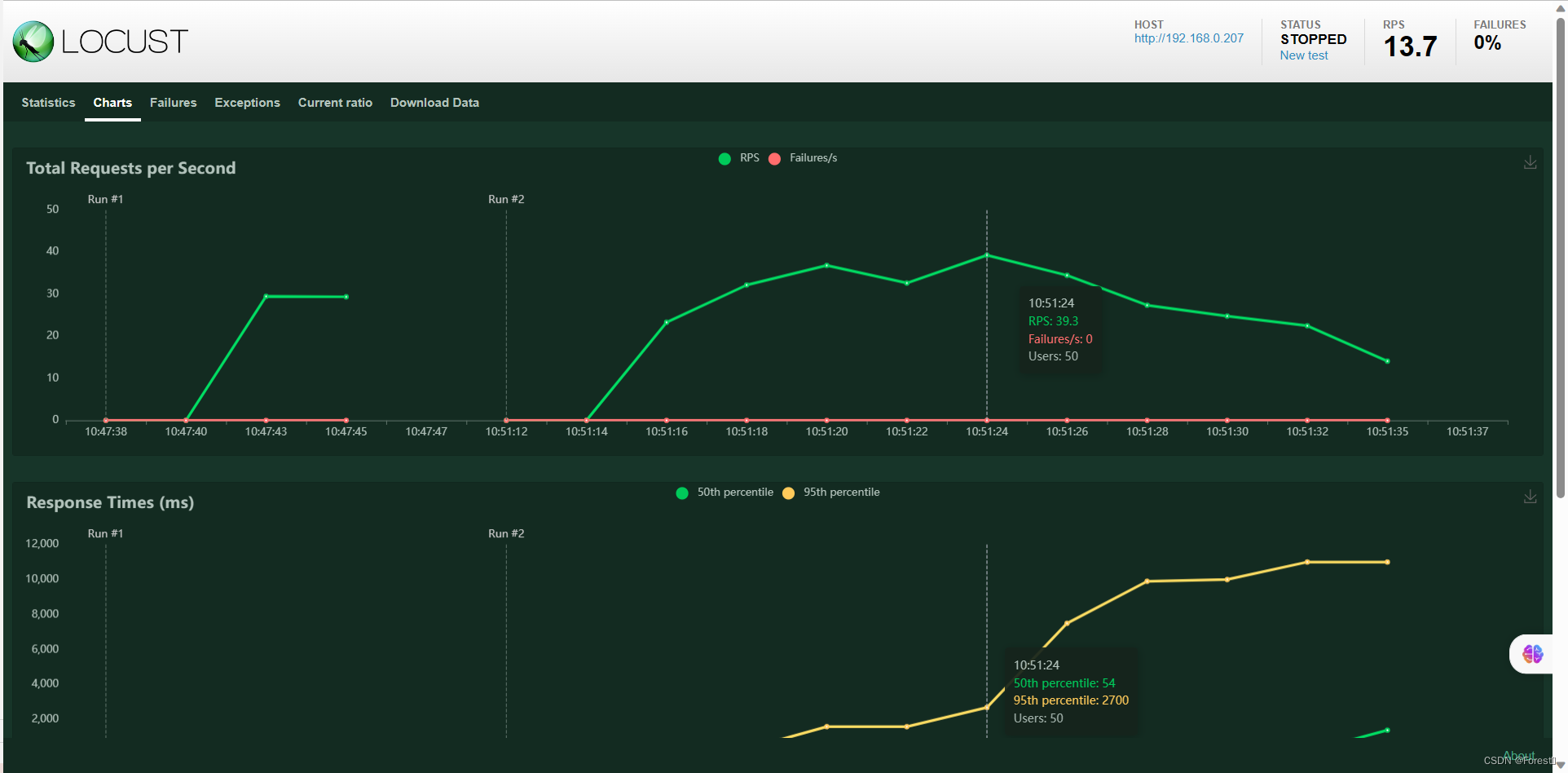Open the Exceptions tab
This screenshot has width=1568, height=773.
[x=247, y=103]
